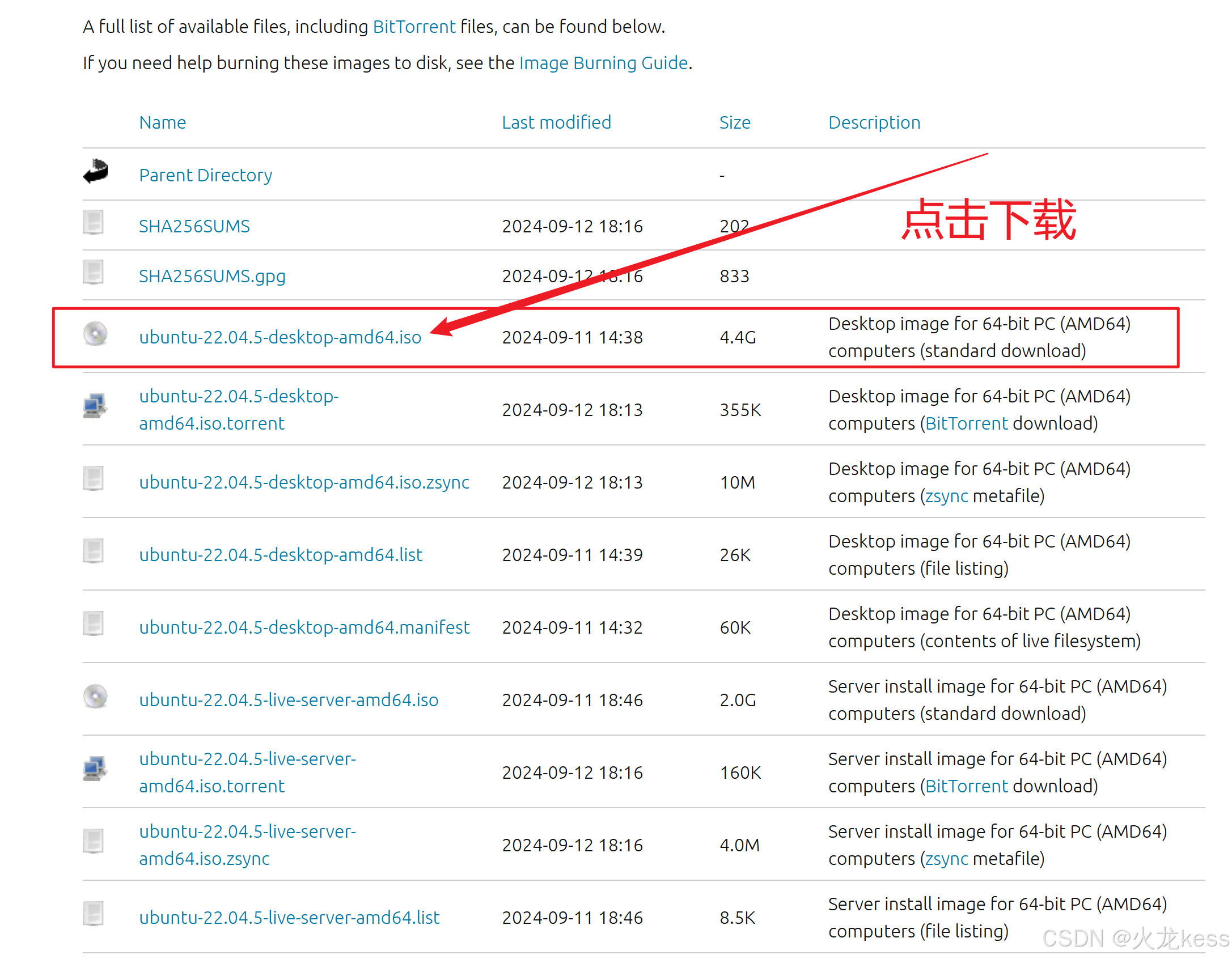Viewport: 1232px width, 959px height.
Task: Sort list by Description column header
Action: point(874,122)
